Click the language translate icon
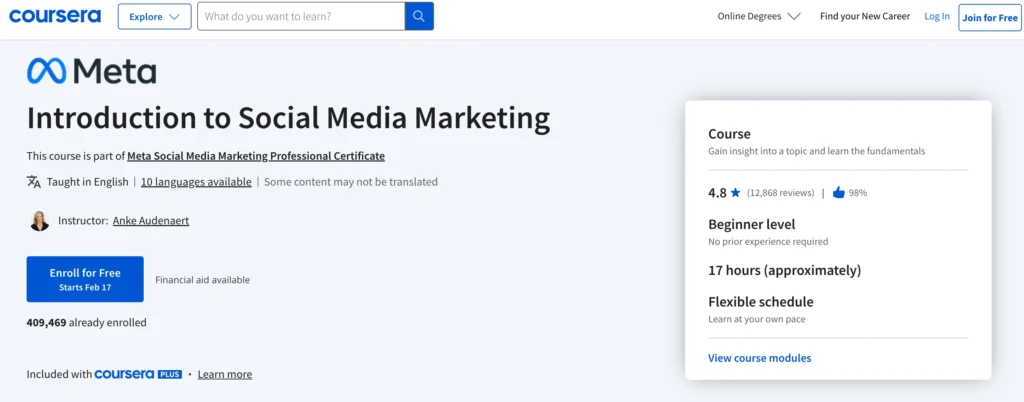1024x402 pixels. 34,182
